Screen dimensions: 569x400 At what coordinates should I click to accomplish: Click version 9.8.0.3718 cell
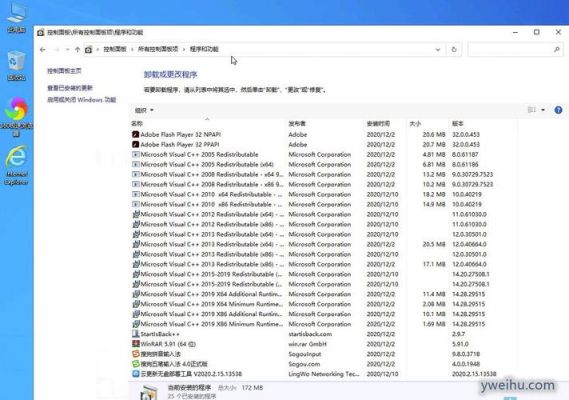click(466, 354)
